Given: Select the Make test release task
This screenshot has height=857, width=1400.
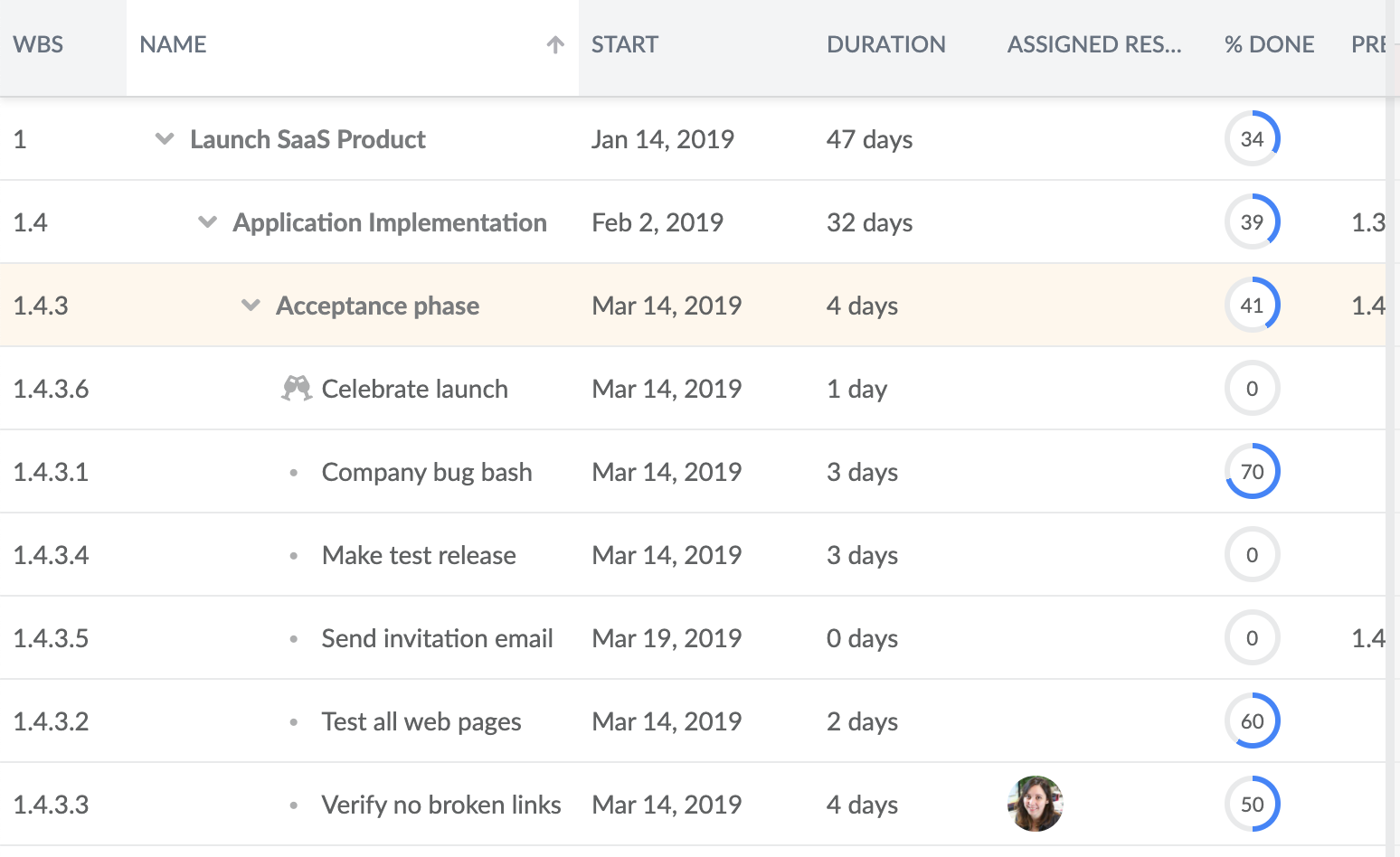Looking at the screenshot, I should (419, 555).
